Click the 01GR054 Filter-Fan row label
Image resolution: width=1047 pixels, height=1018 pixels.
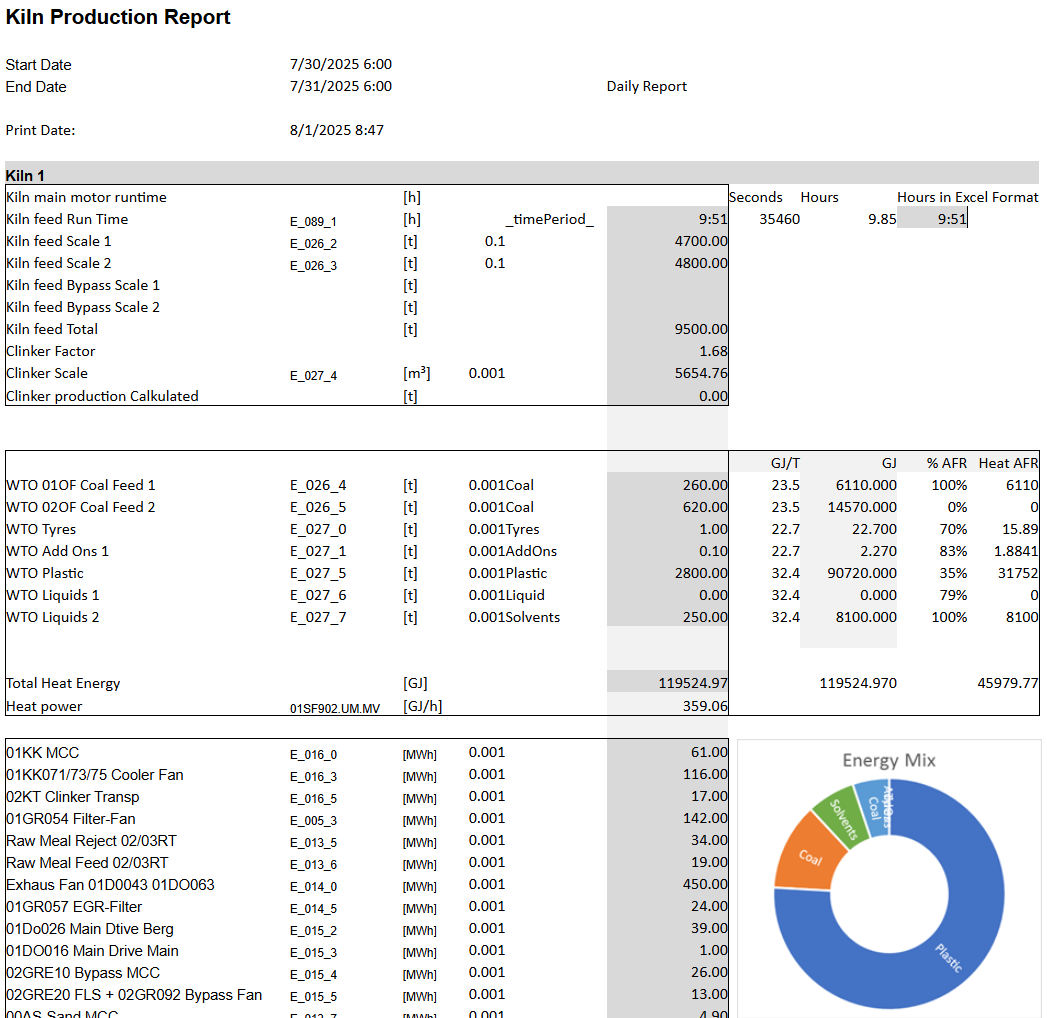coord(71,819)
